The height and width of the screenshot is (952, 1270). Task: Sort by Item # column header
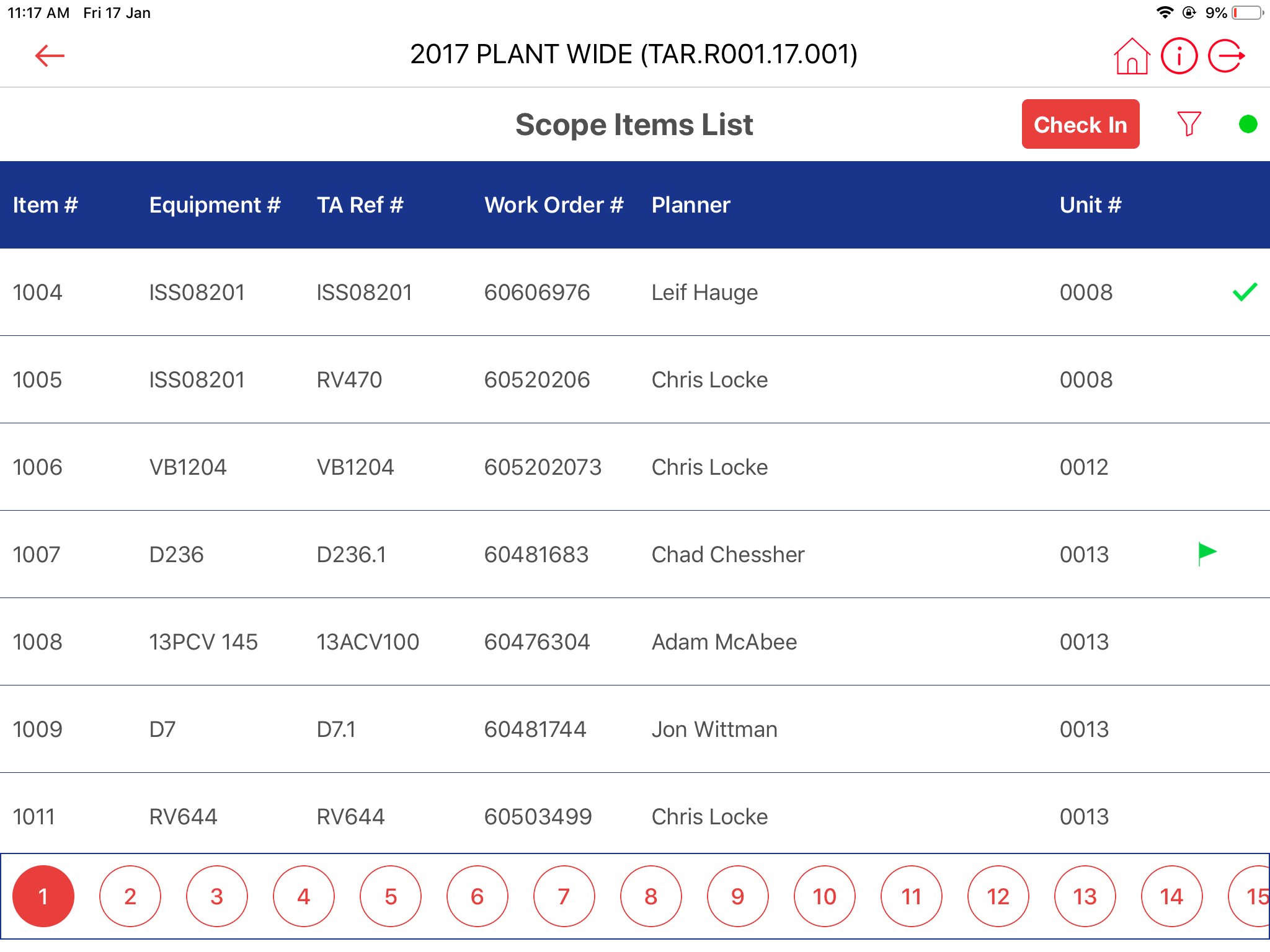tap(45, 205)
